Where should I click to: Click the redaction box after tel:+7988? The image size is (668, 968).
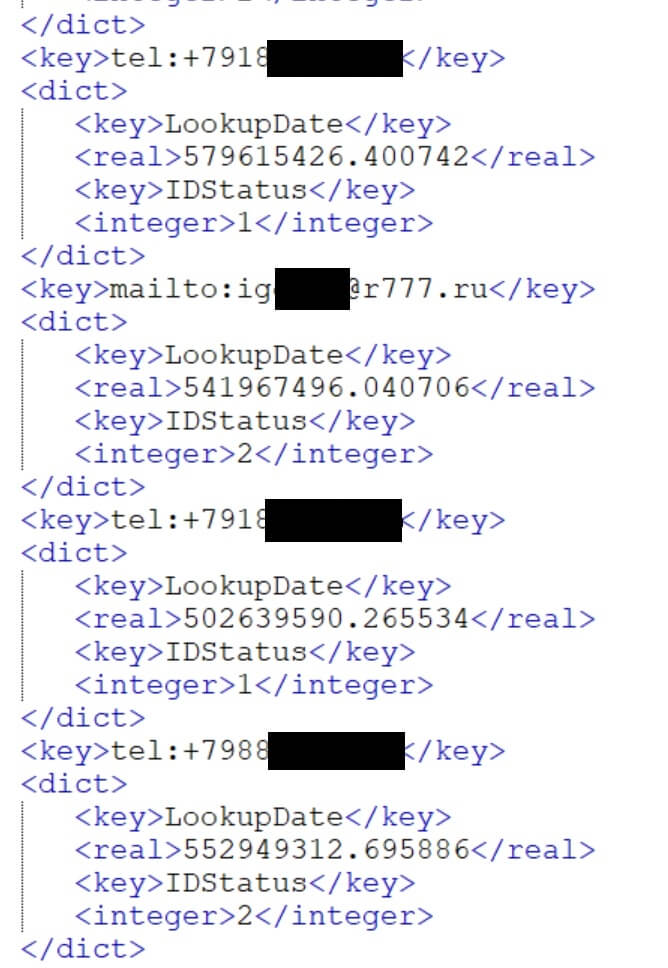[336, 751]
